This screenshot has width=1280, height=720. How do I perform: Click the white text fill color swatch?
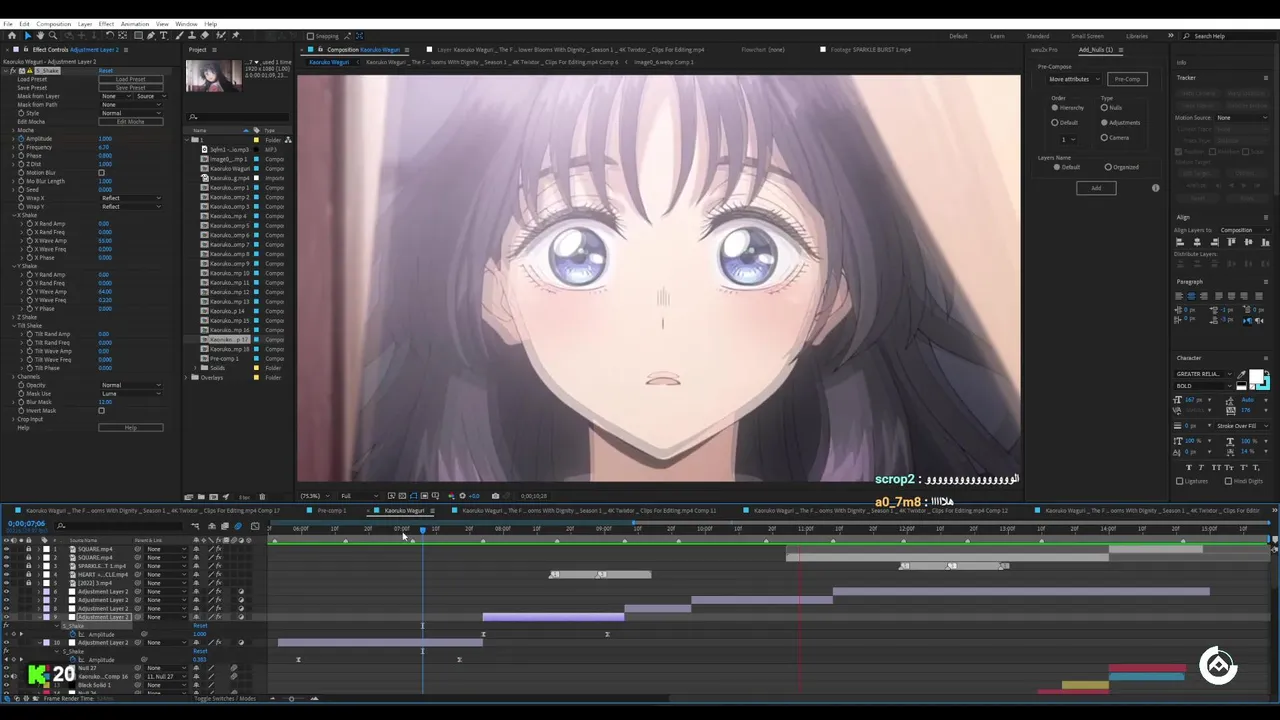tap(1256, 375)
